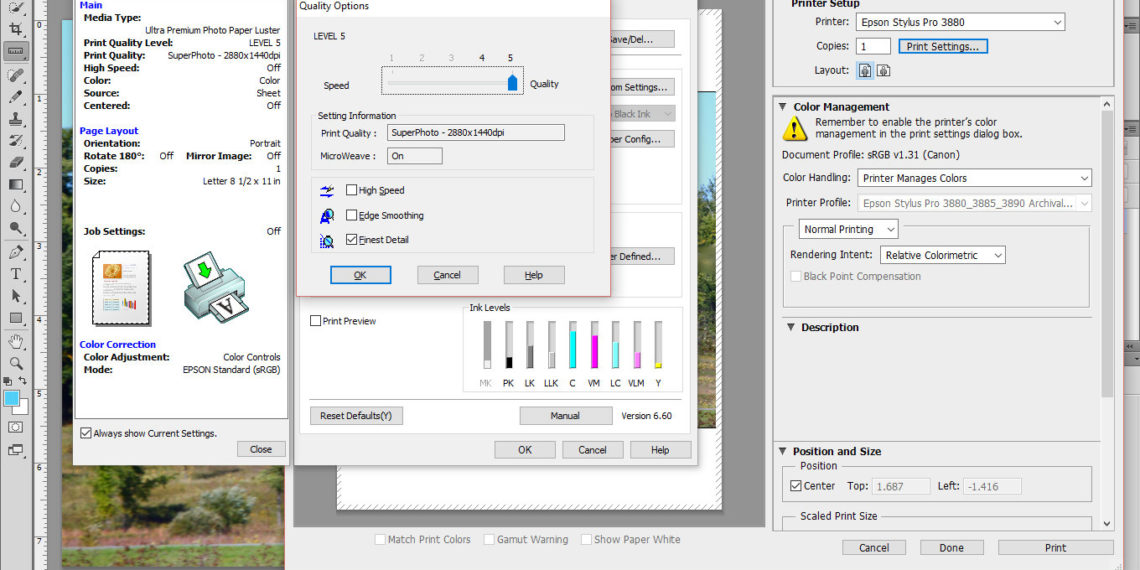Select the Gradient tool
The height and width of the screenshot is (570, 1140).
(x=15, y=184)
